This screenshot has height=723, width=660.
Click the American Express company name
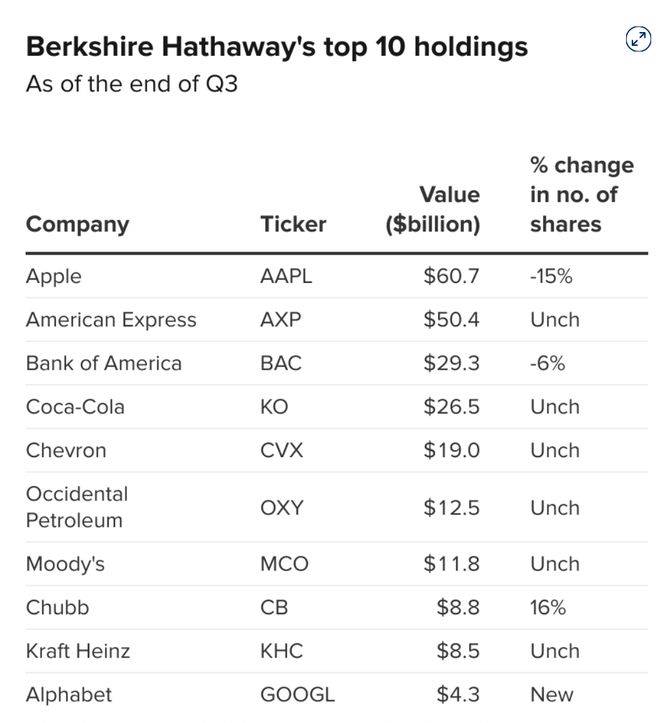click(x=111, y=320)
